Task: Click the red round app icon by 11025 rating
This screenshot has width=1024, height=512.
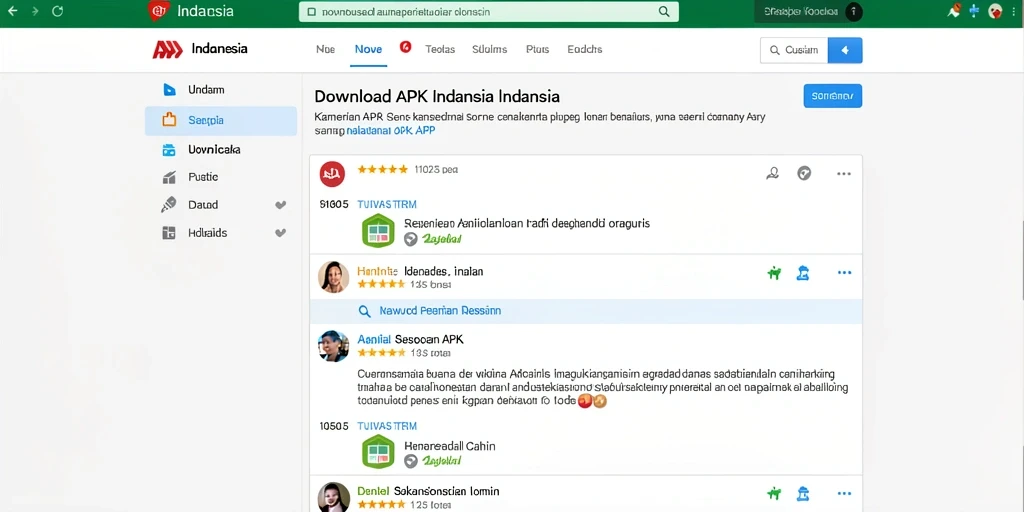Action: pyautogui.click(x=332, y=174)
